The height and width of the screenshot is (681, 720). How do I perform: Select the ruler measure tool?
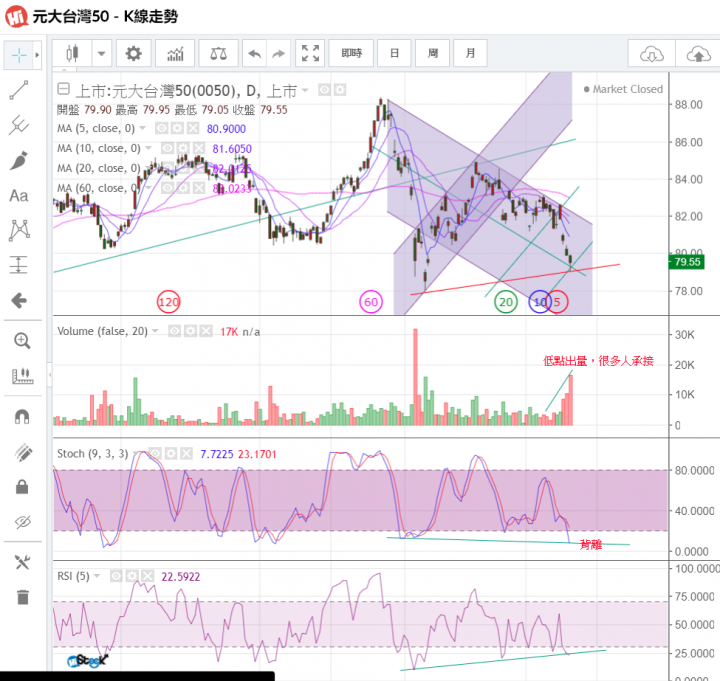point(22,376)
